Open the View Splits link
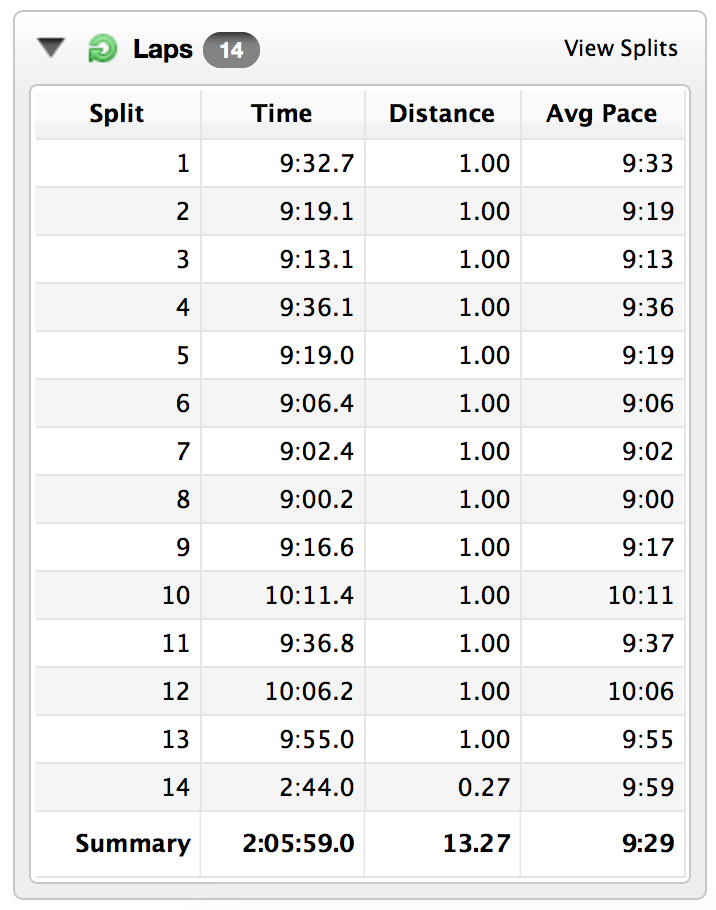The width and height of the screenshot is (716, 910). (x=620, y=49)
